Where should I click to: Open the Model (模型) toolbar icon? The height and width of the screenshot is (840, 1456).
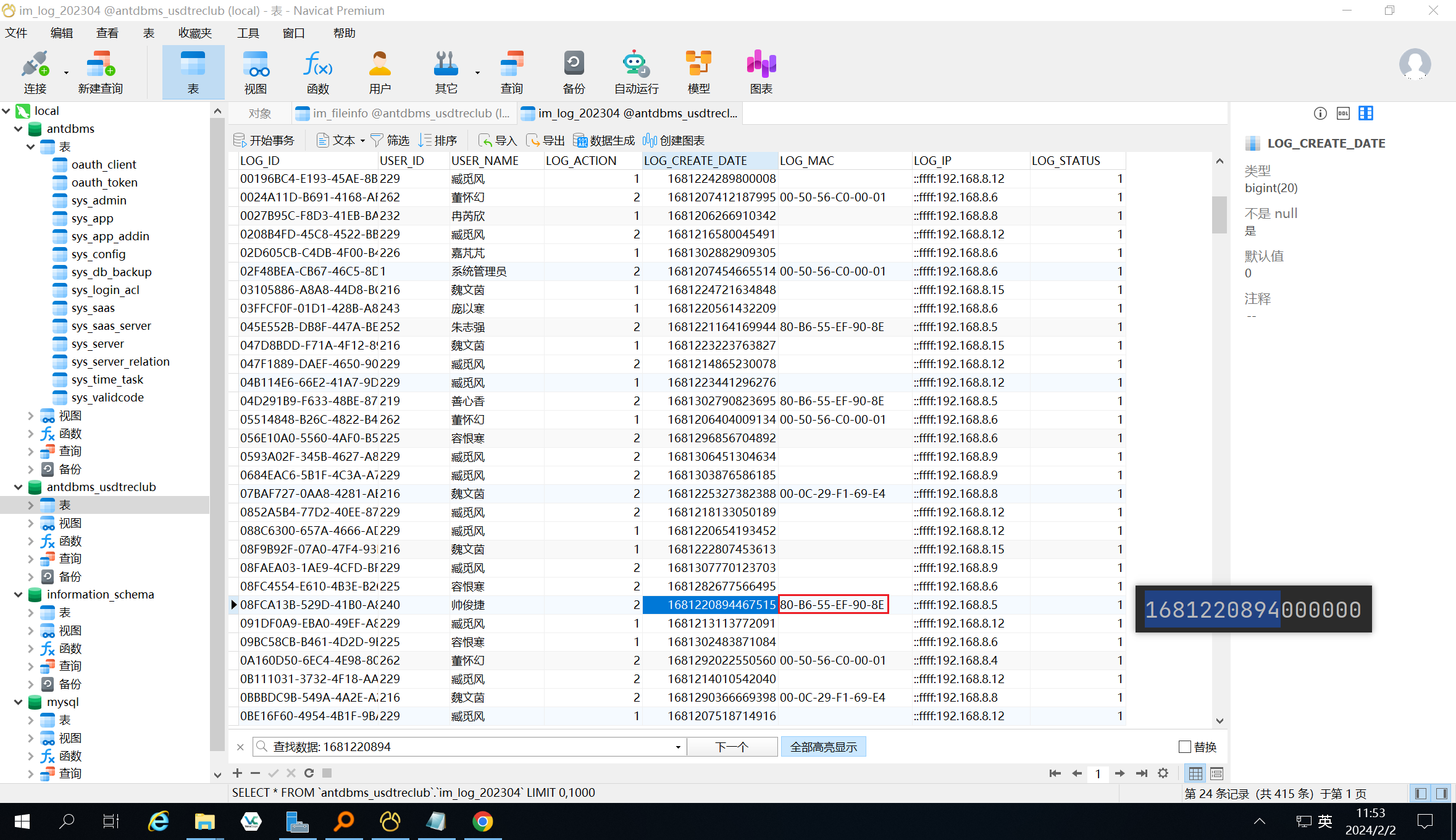click(699, 72)
